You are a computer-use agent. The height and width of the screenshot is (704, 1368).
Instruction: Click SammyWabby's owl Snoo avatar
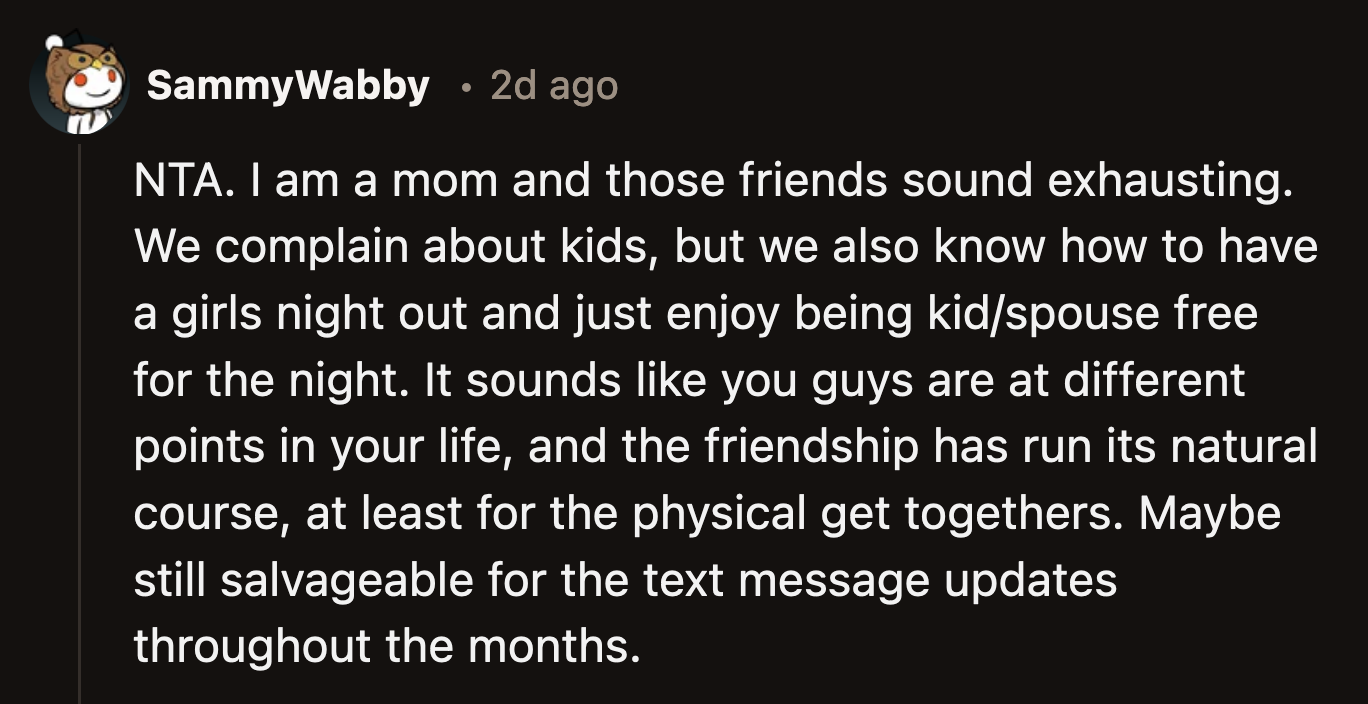[x=78, y=87]
